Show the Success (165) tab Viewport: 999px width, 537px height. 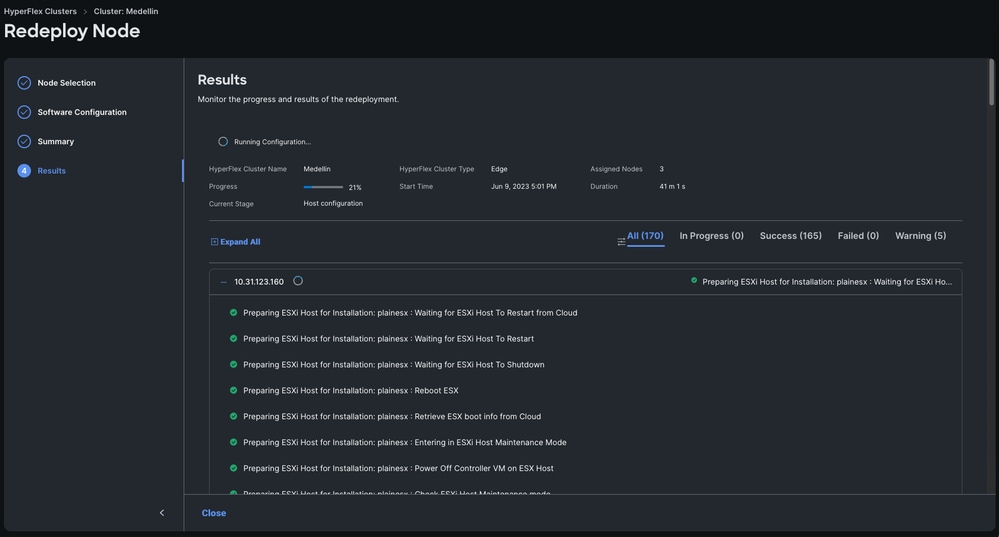[x=791, y=236]
